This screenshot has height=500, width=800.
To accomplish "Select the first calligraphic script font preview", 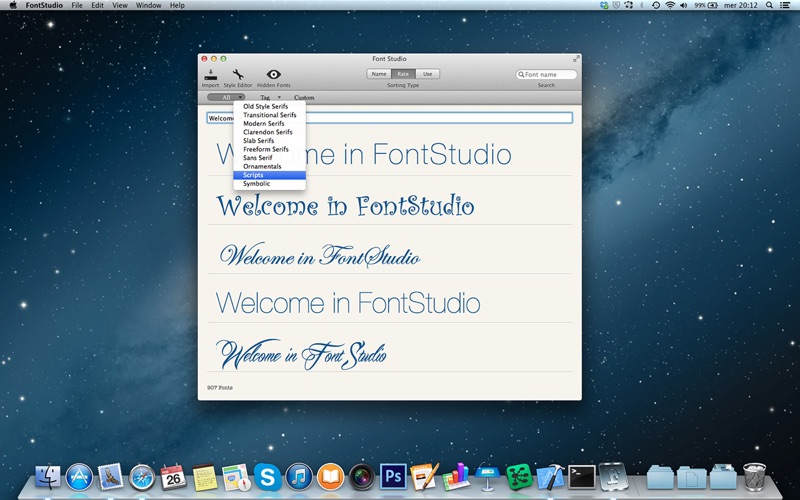I will (320, 255).
